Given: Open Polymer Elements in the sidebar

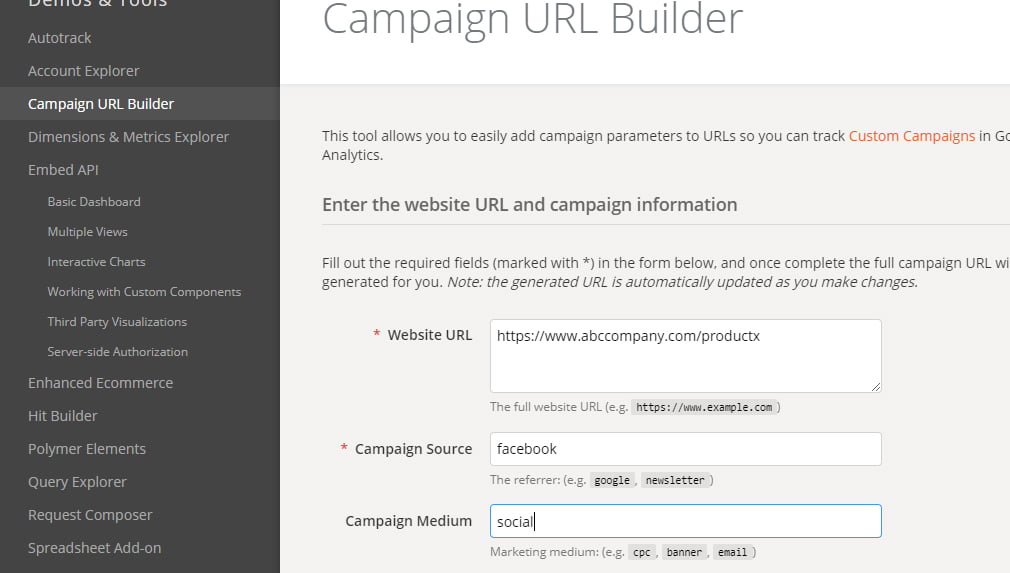Looking at the screenshot, I should 87,449.
